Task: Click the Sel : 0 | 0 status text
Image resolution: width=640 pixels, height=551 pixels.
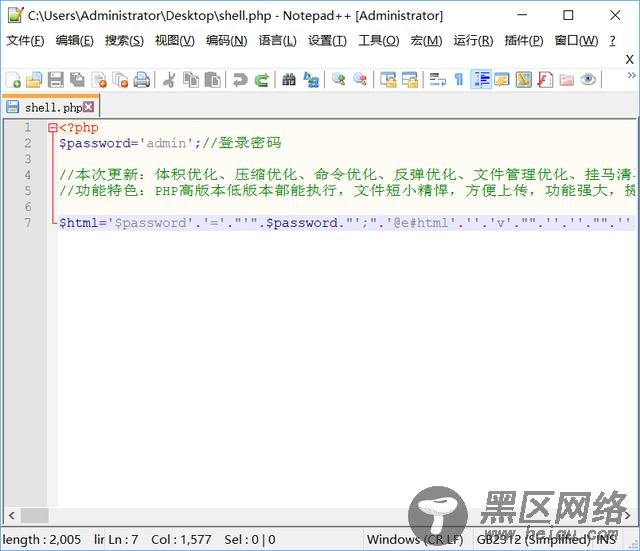Action: 250,540
